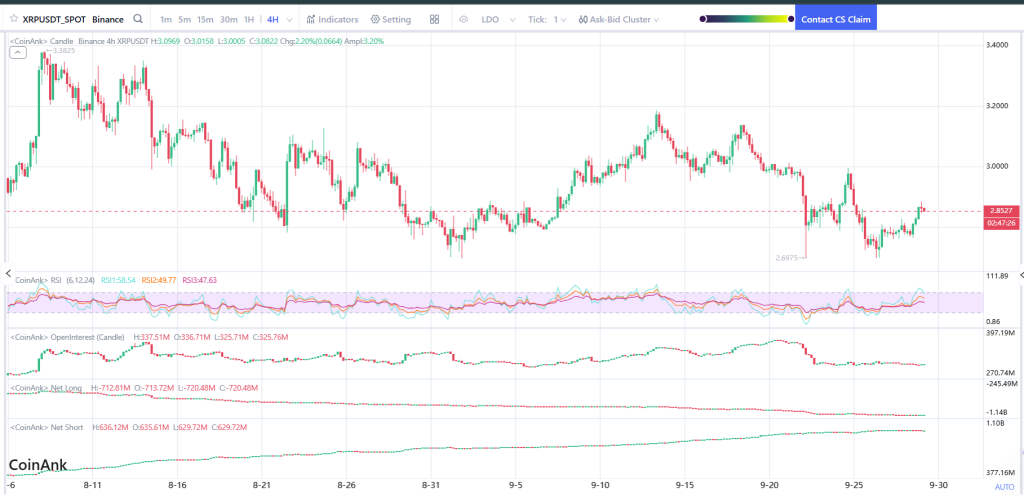Click the RSI3:47.63 value

coord(199,280)
